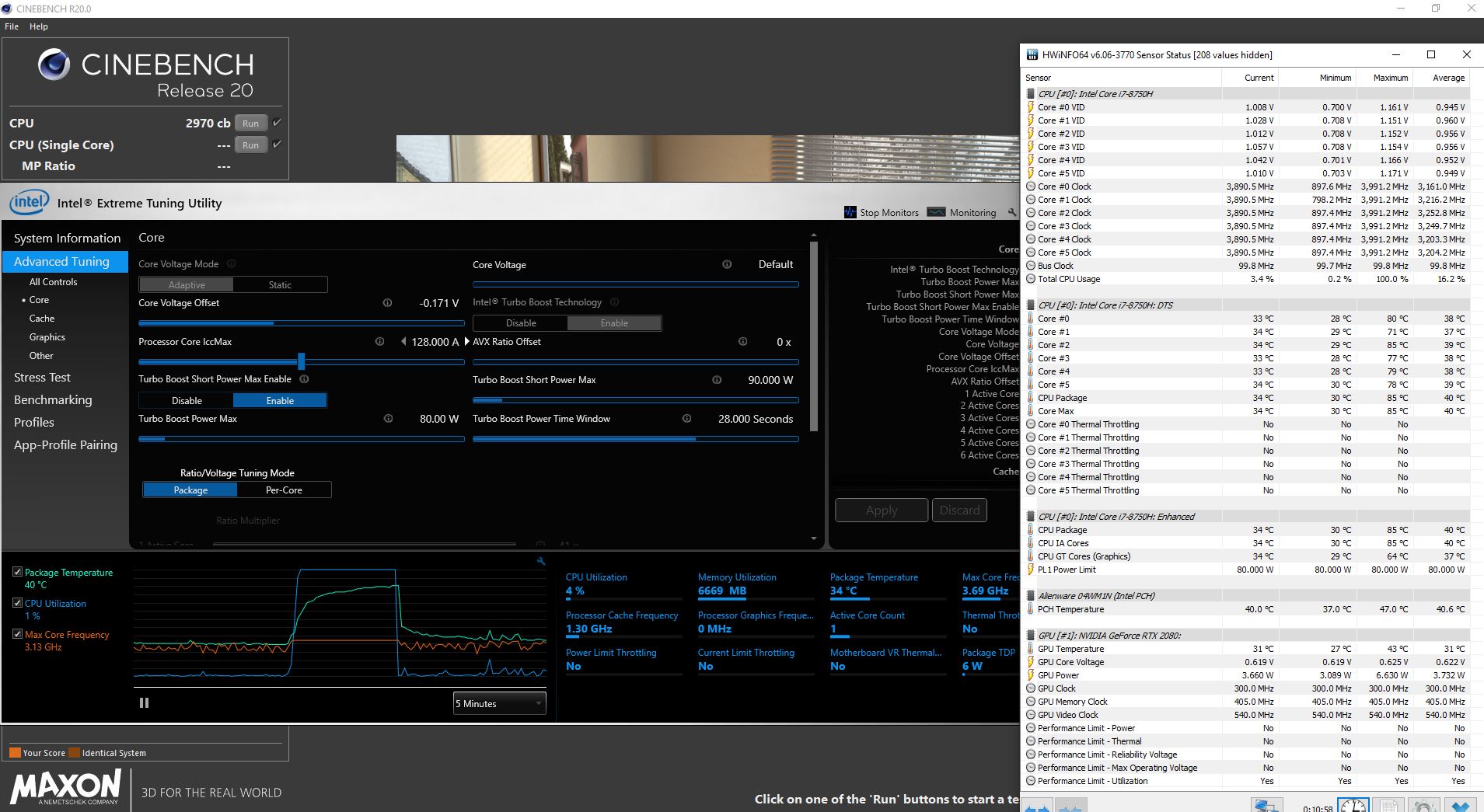Viewport: 1484px width, 812px height.
Task: Run the Cinebench CPU benchmark
Action: coord(250,123)
